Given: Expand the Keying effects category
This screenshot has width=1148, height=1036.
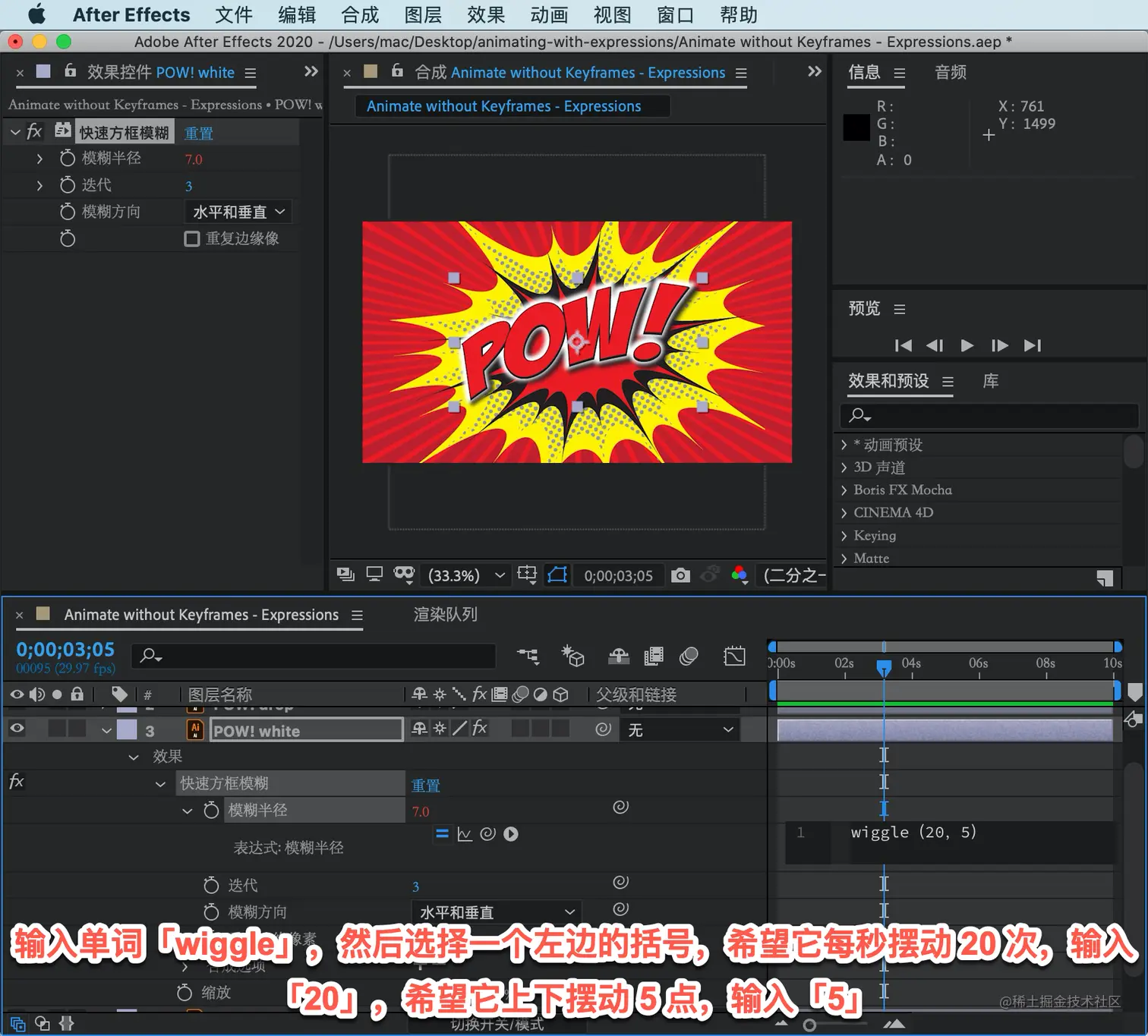Looking at the screenshot, I should pos(844,535).
